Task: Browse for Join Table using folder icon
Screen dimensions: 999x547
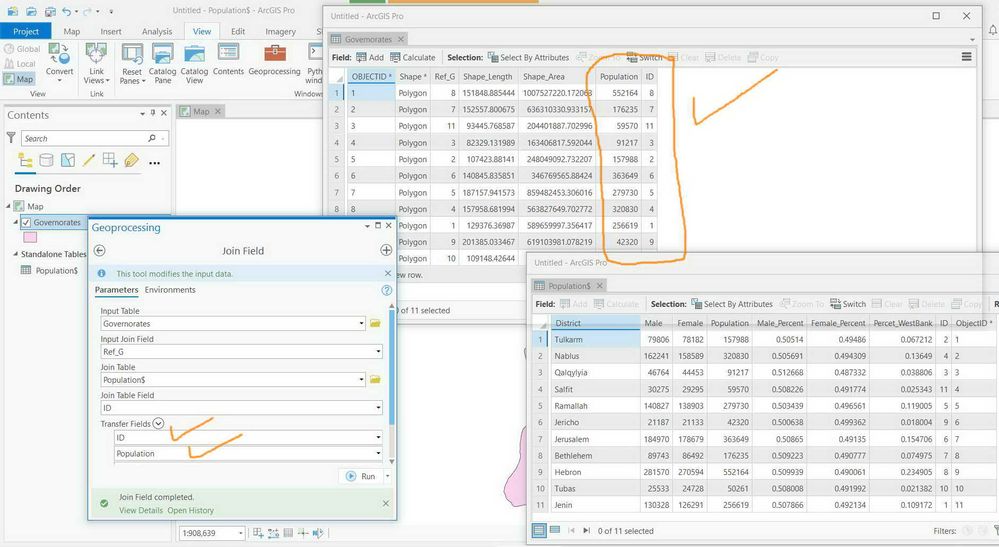Action: (x=375, y=380)
